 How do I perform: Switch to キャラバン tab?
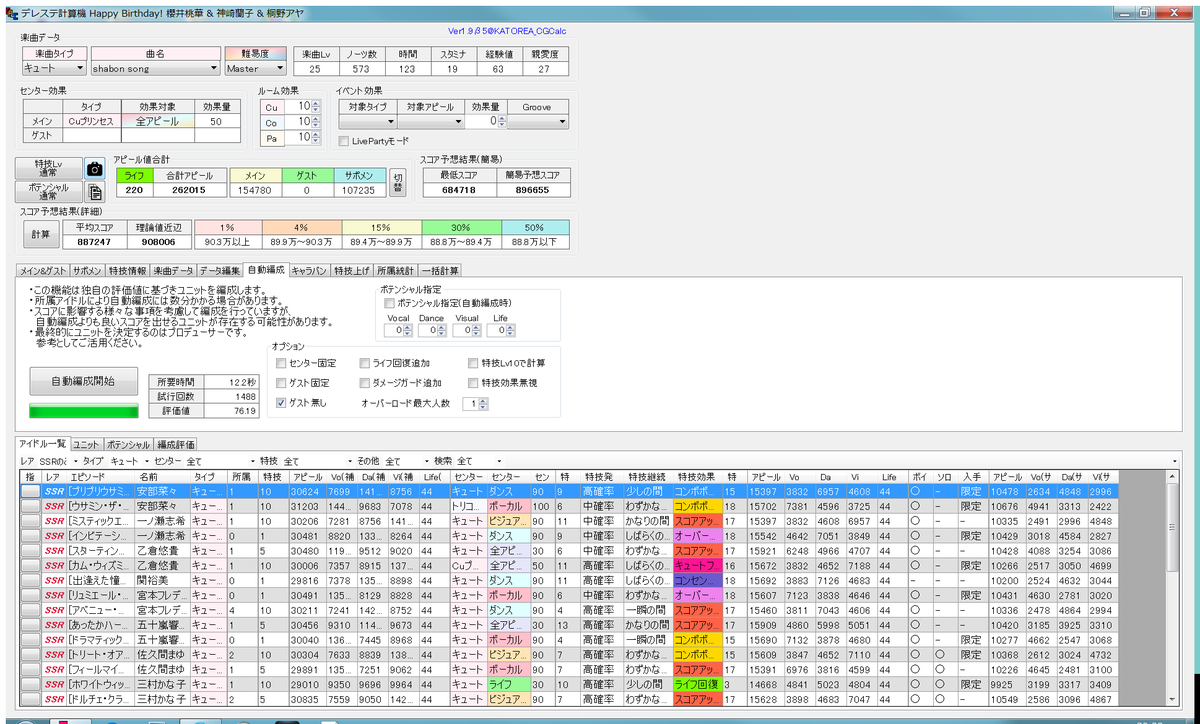coord(309,271)
